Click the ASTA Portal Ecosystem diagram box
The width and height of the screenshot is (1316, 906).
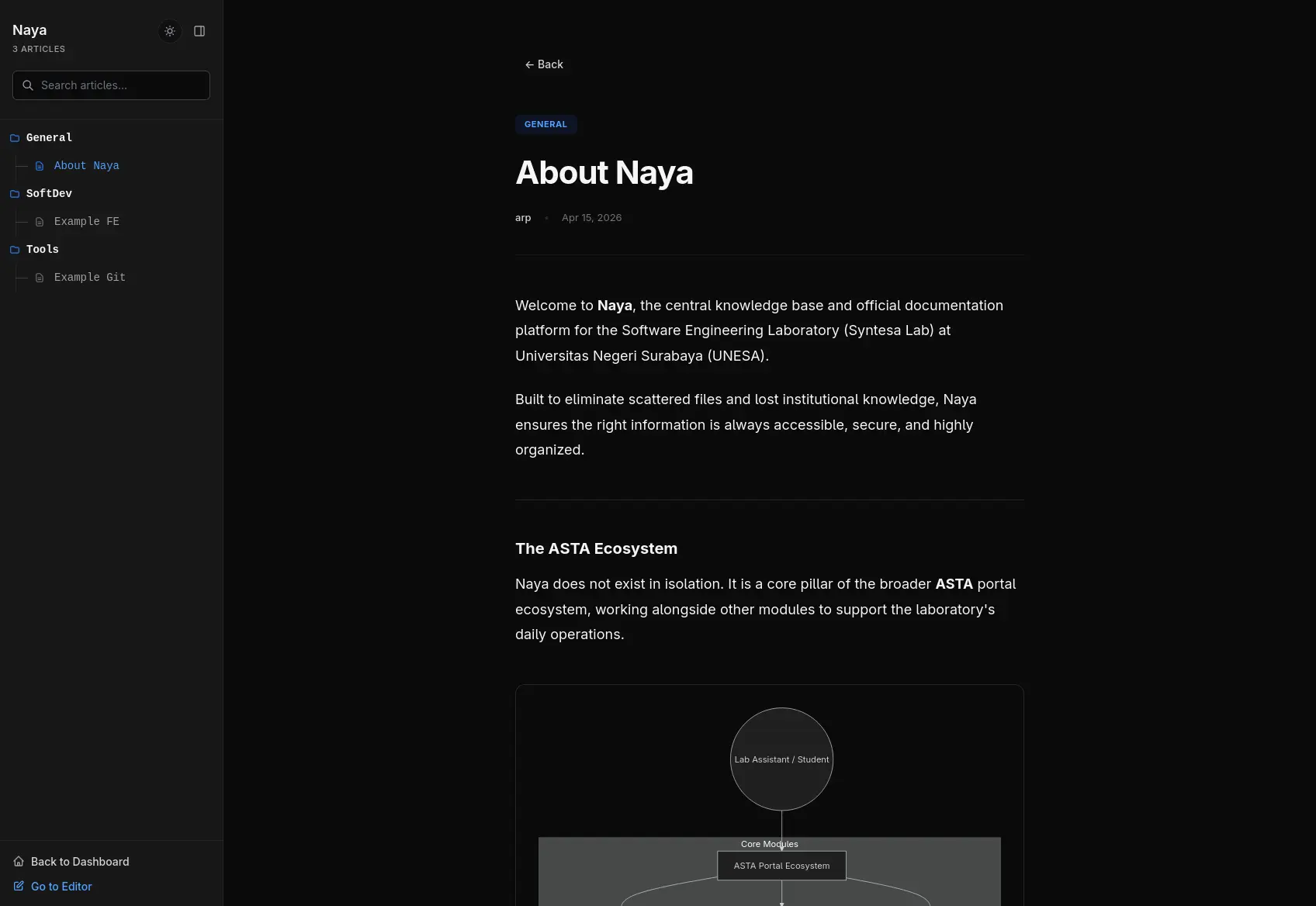click(x=781, y=866)
